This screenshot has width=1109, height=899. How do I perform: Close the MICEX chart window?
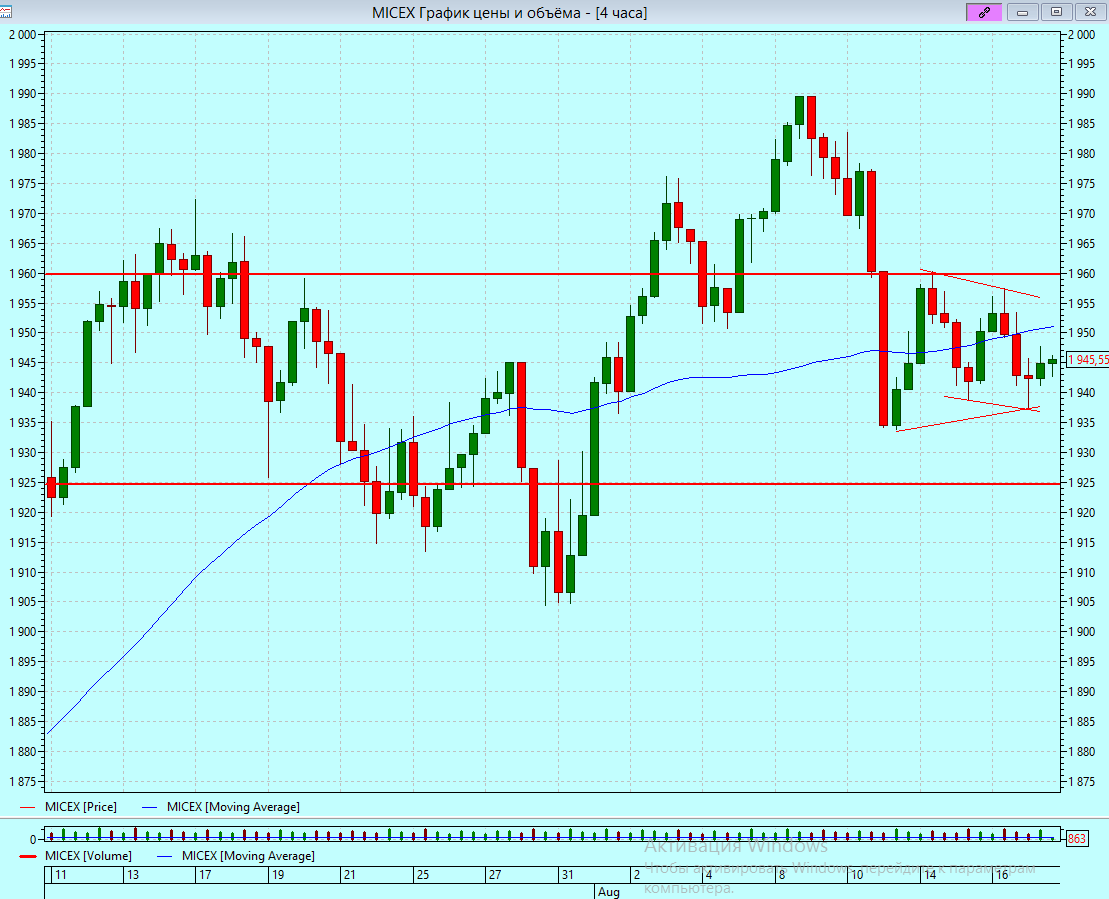pos(1090,12)
